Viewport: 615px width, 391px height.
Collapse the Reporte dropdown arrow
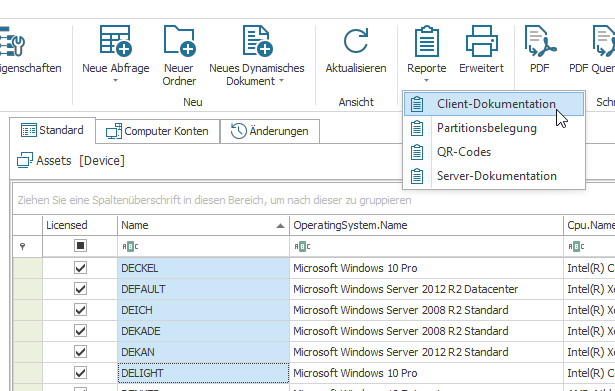[x=426, y=81]
